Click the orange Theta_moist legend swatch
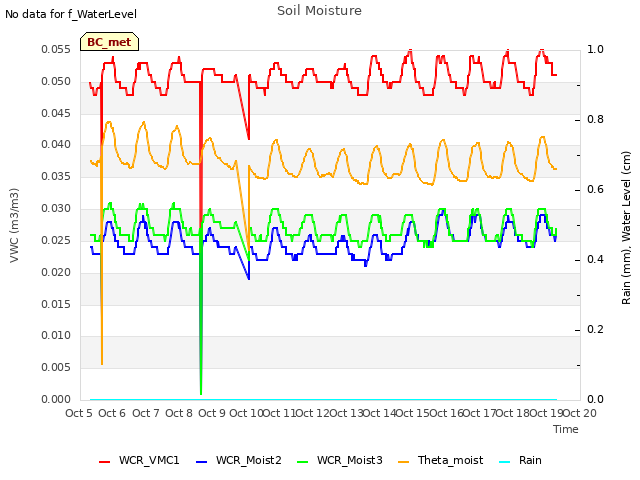The width and height of the screenshot is (640, 480). tap(403, 462)
